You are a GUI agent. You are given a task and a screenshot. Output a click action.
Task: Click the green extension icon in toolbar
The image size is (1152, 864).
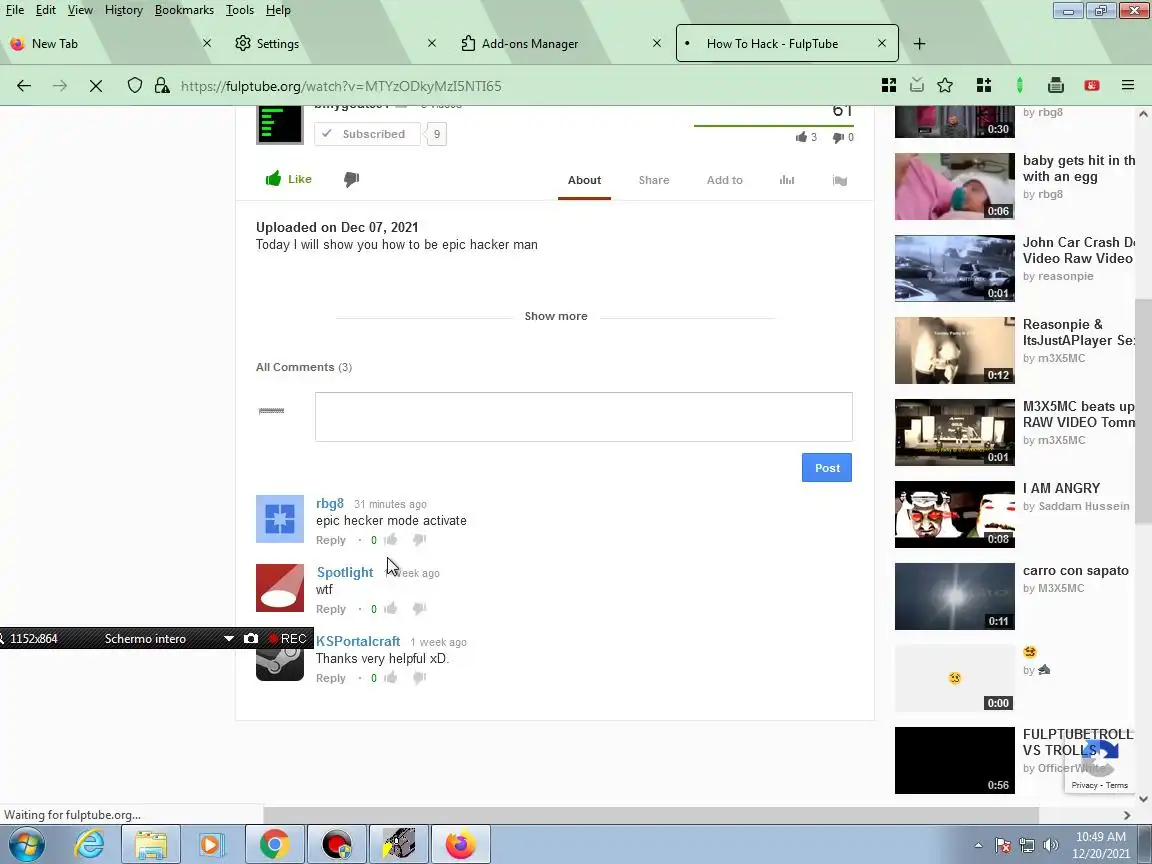(x=1019, y=85)
